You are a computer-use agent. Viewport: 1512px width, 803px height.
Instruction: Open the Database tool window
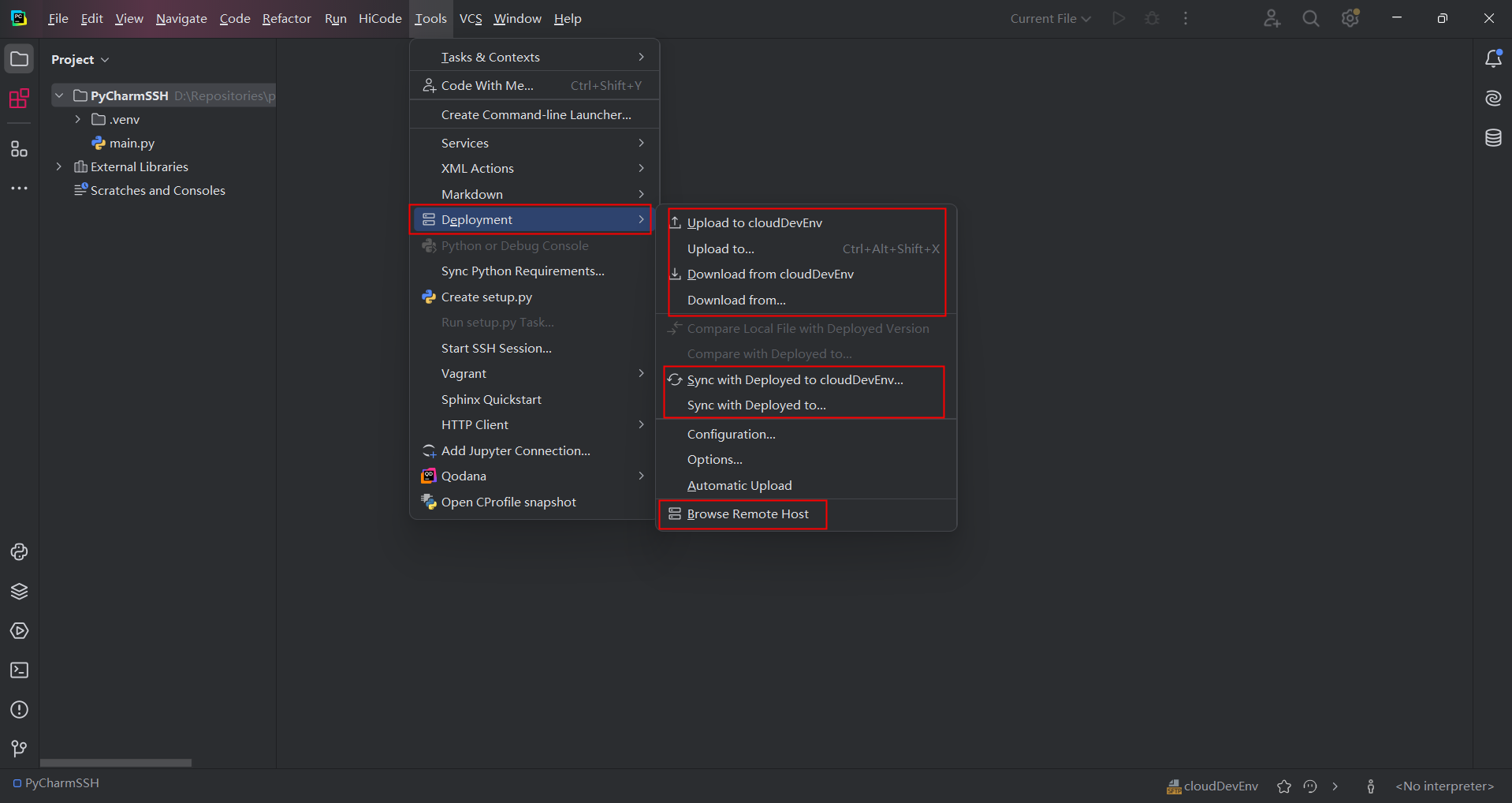(x=1493, y=137)
